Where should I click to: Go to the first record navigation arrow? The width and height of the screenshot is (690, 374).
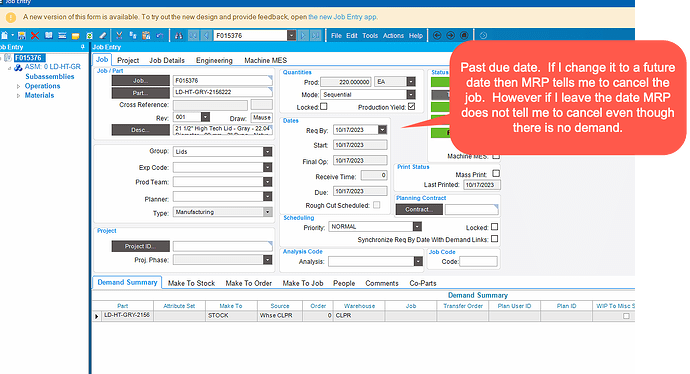193,36
